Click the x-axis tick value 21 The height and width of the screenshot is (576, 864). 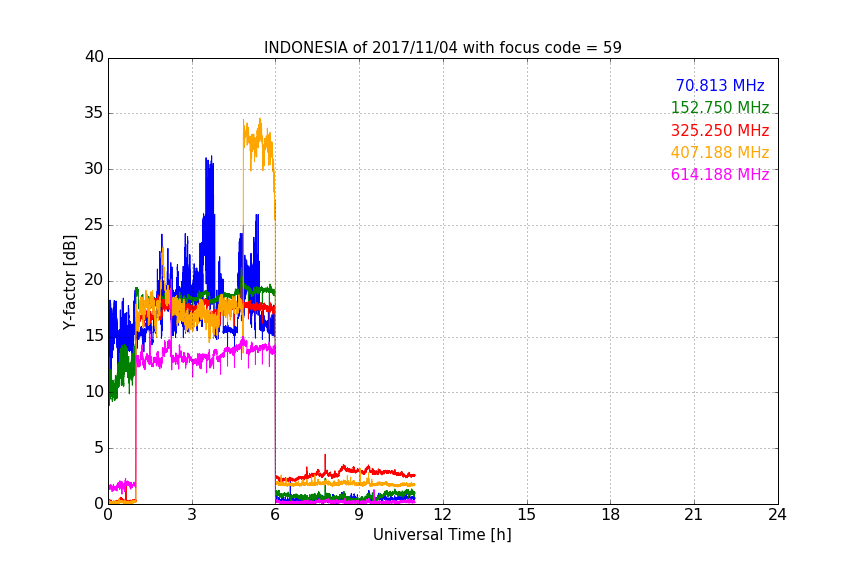click(694, 515)
